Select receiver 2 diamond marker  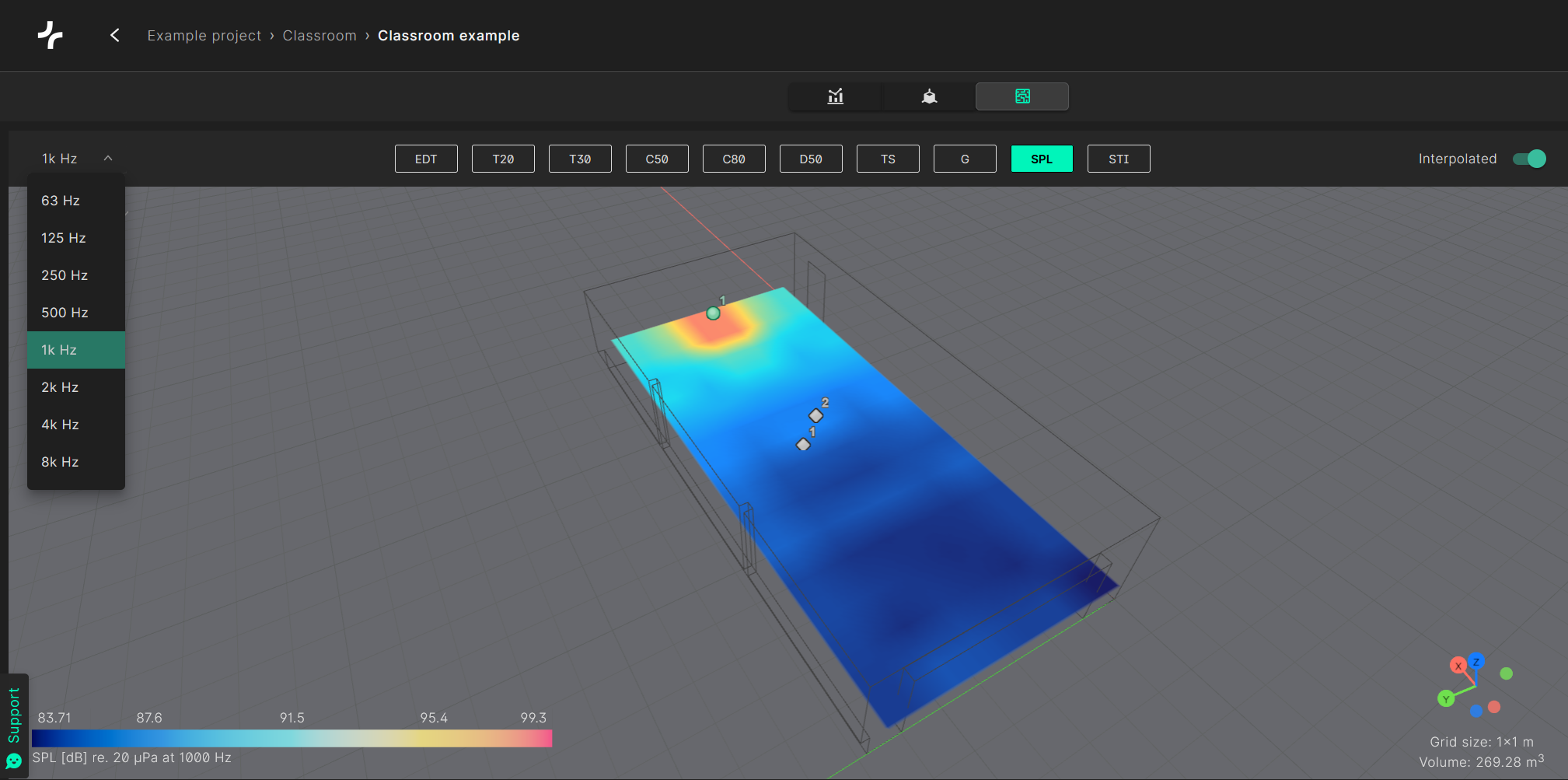(x=815, y=415)
